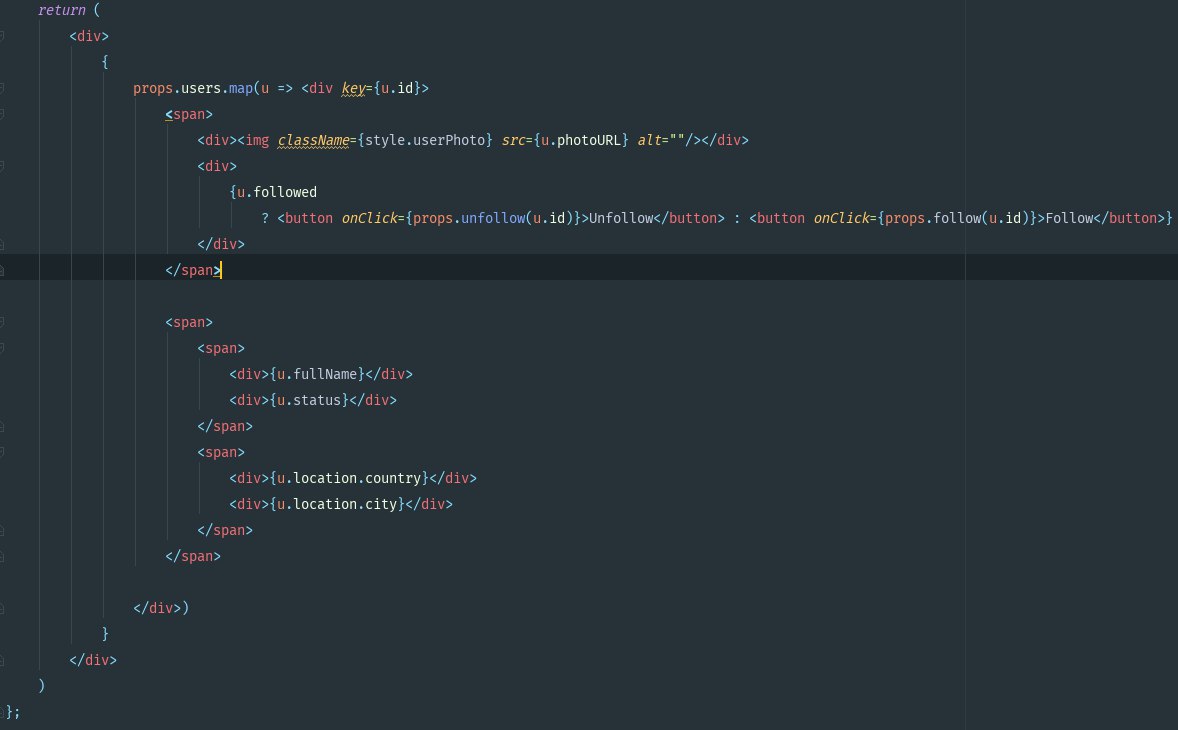Click 'style.userPhoto' inside className braces
The image size is (1178, 730).
coord(424,140)
